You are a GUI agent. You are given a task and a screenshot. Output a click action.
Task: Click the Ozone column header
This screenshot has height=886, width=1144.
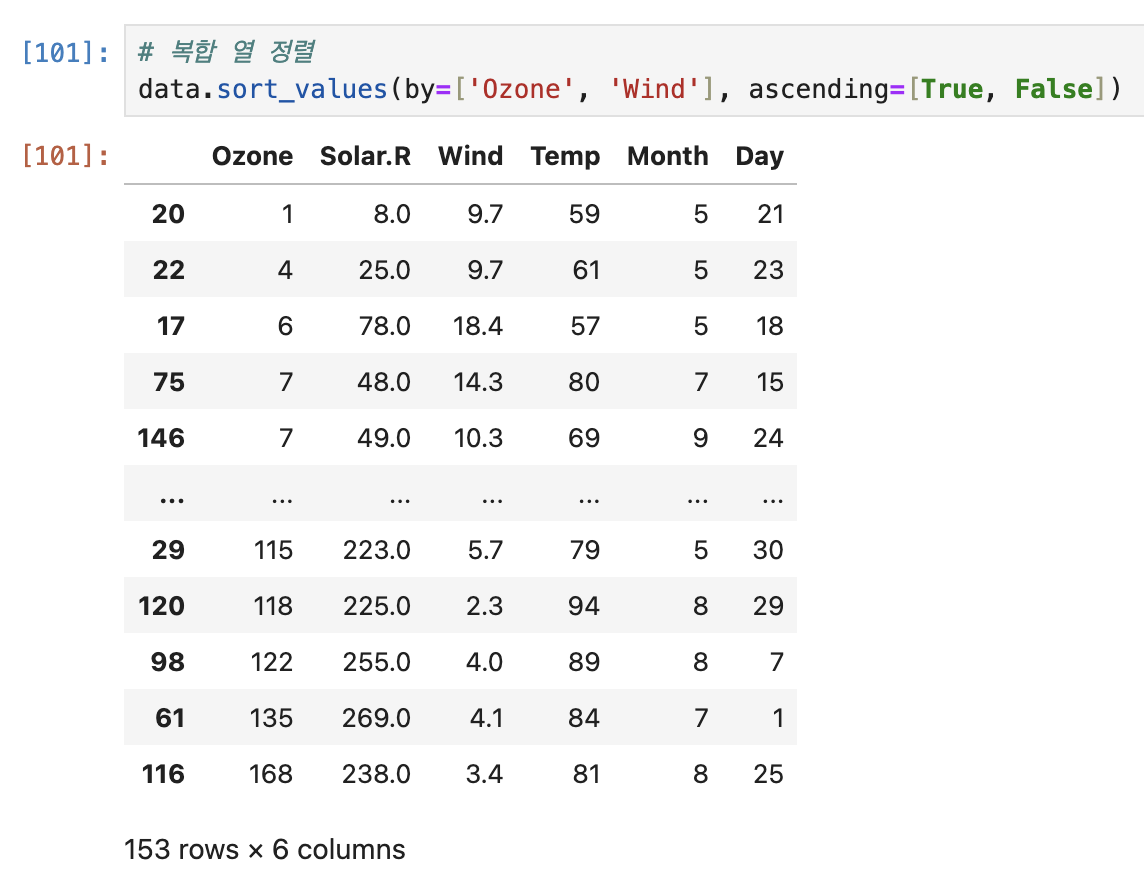pos(252,156)
